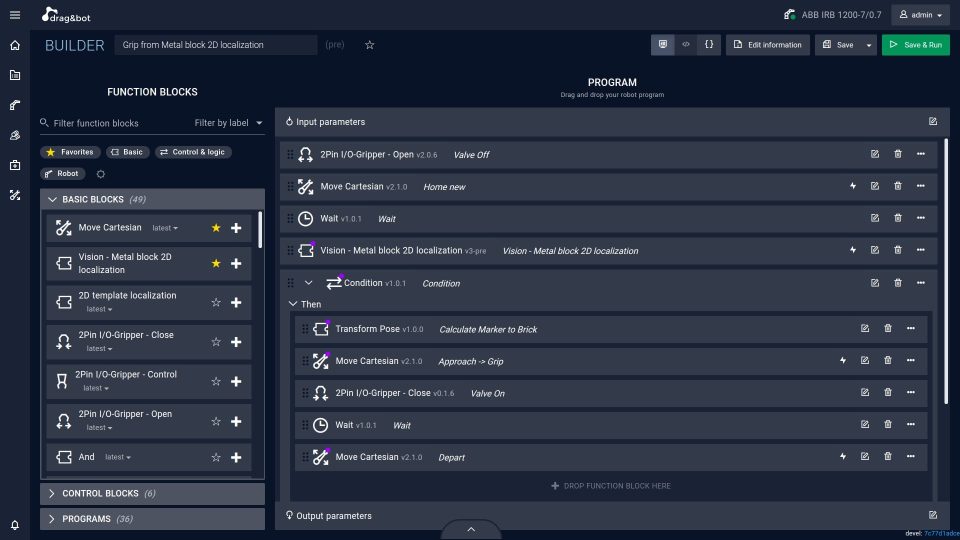
Task: Delete the Condition block
Action: [x=898, y=283]
